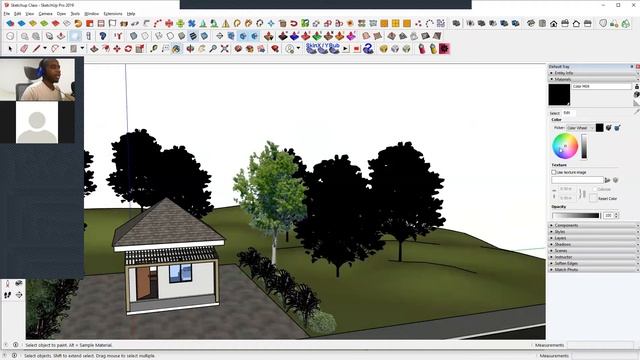Click the first orange square toolbar icon
This screenshot has width=640, height=360.
tap(384, 24)
